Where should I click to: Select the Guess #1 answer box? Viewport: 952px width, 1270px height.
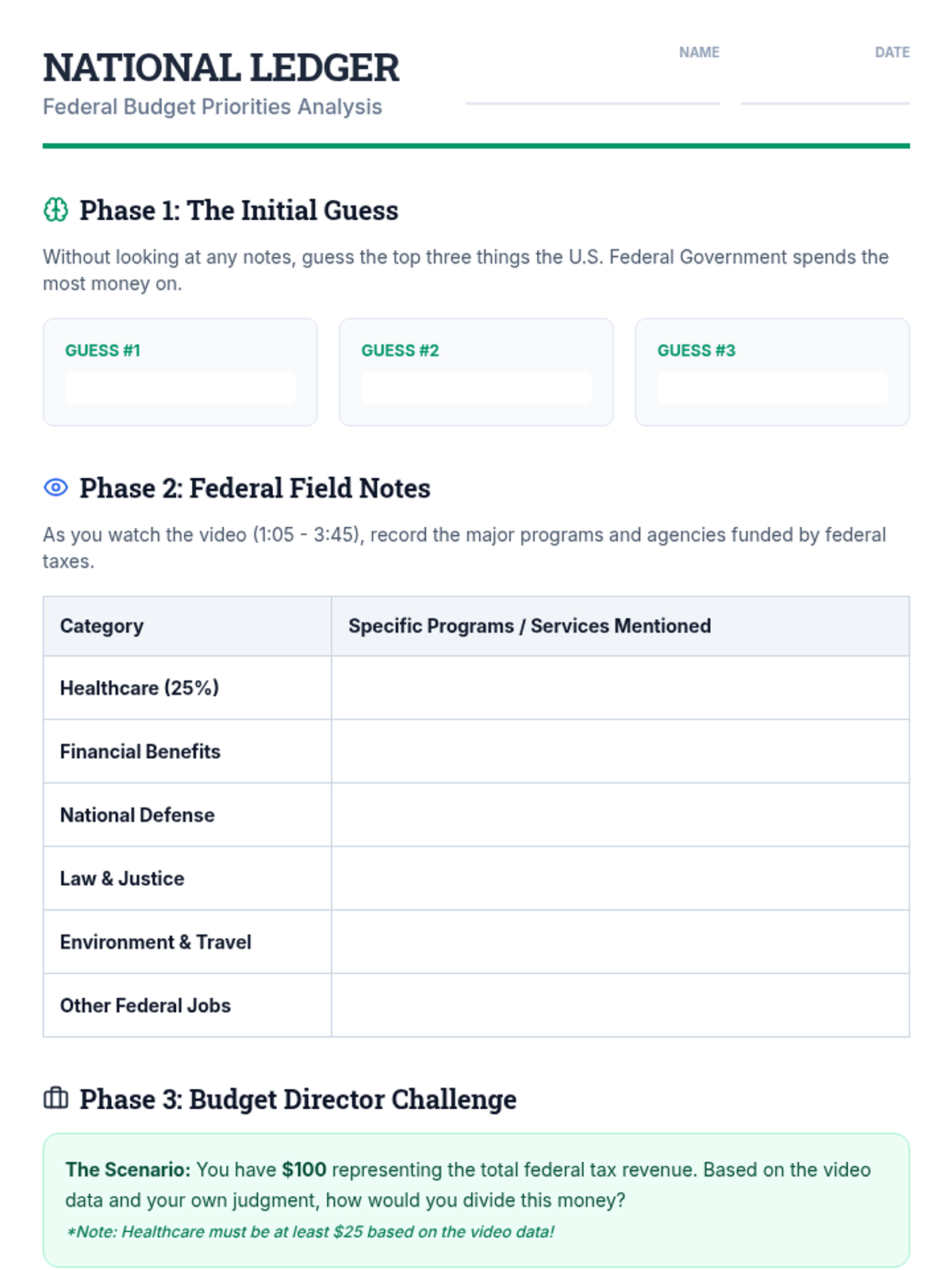point(180,388)
